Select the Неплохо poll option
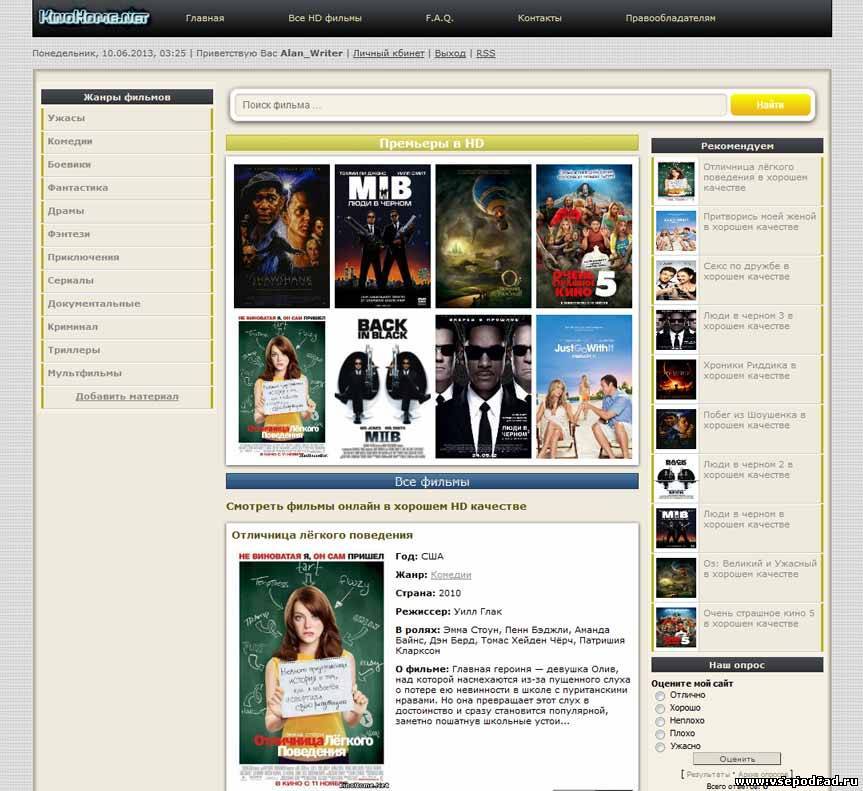Image resolution: width=863 pixels, height=791 pixels. tap(660, 722)
